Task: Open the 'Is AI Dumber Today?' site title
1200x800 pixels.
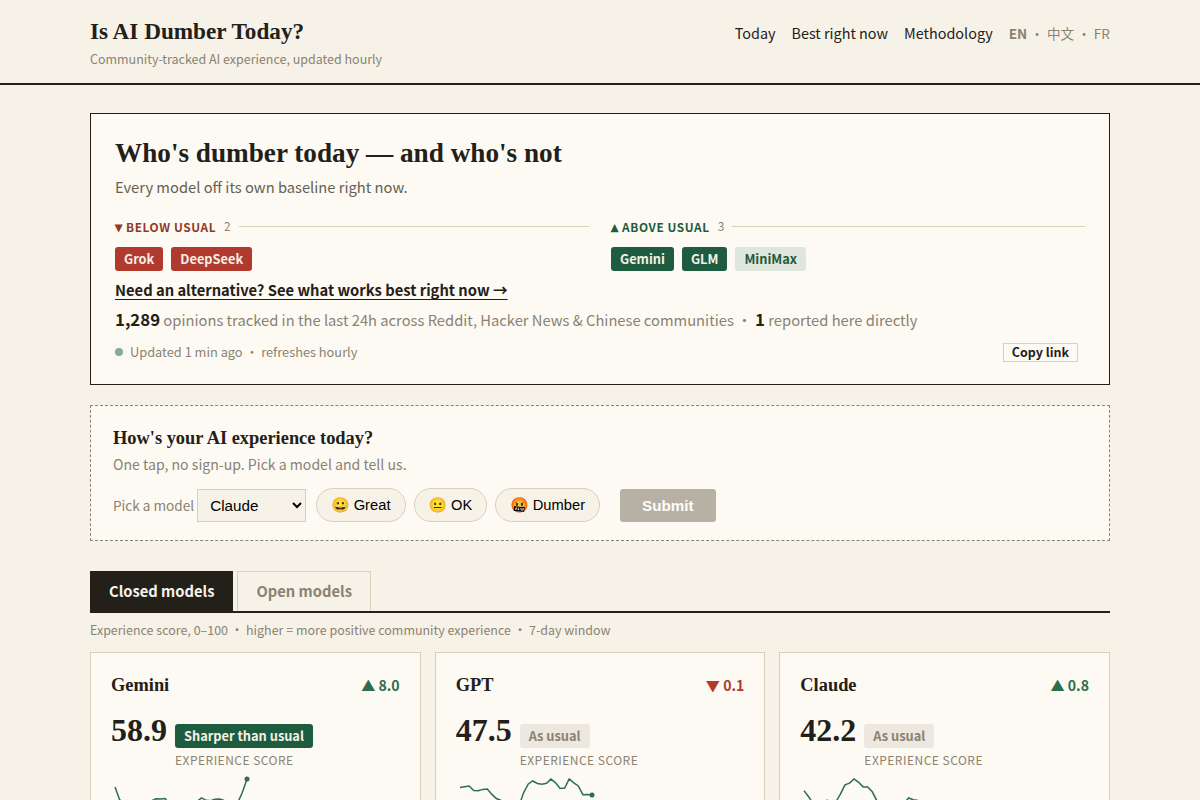Action: point(197,31)
